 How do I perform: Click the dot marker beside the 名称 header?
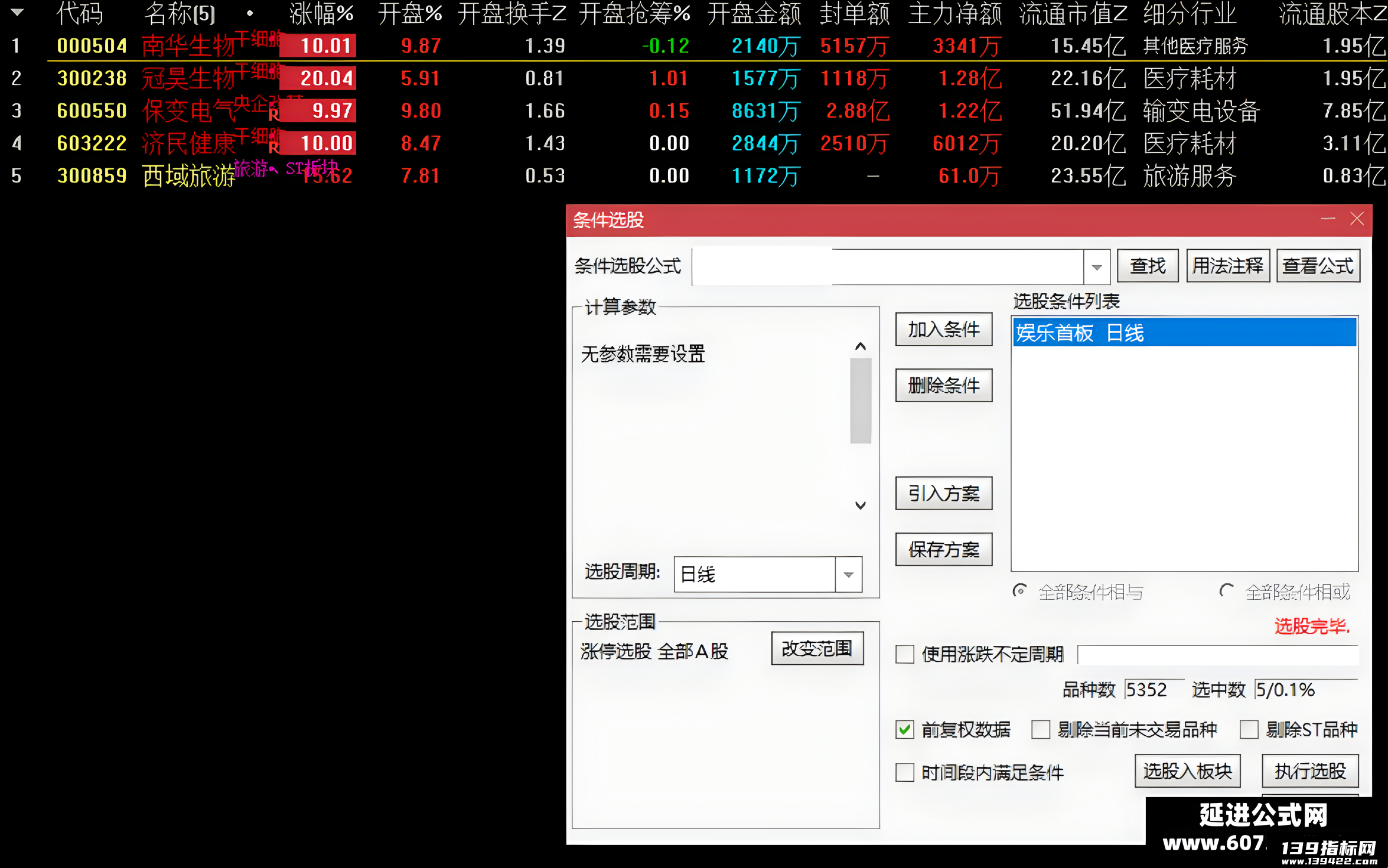click(x=250, y=13)
